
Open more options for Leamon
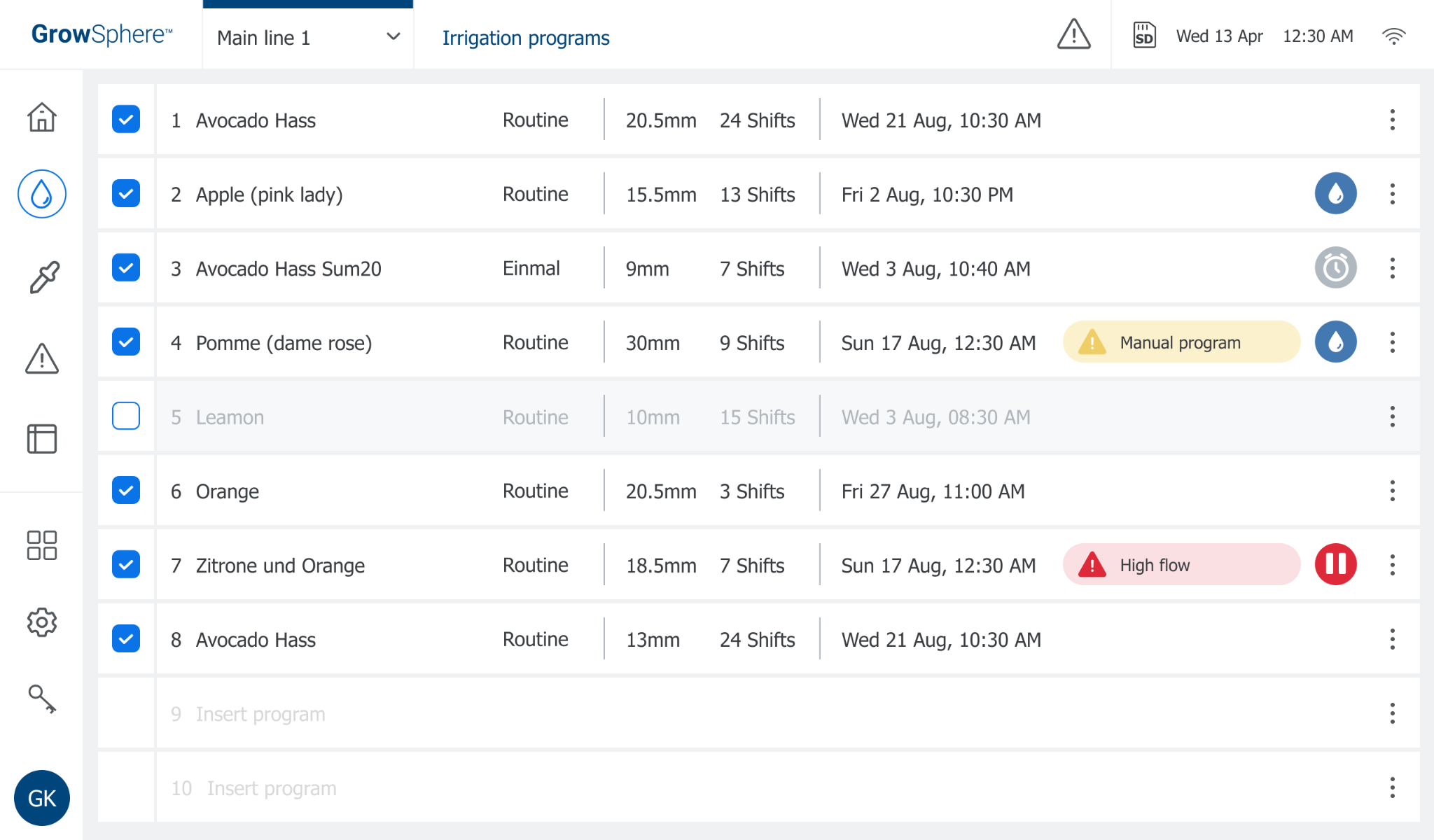click(1393, 416)
